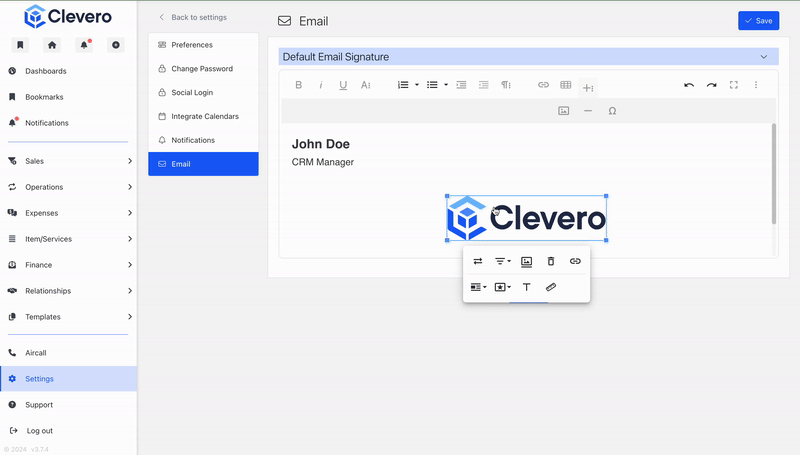Undo the last edit
This screenshot has height=455, width=800.
pyautogui.click(x=689, y=85)
